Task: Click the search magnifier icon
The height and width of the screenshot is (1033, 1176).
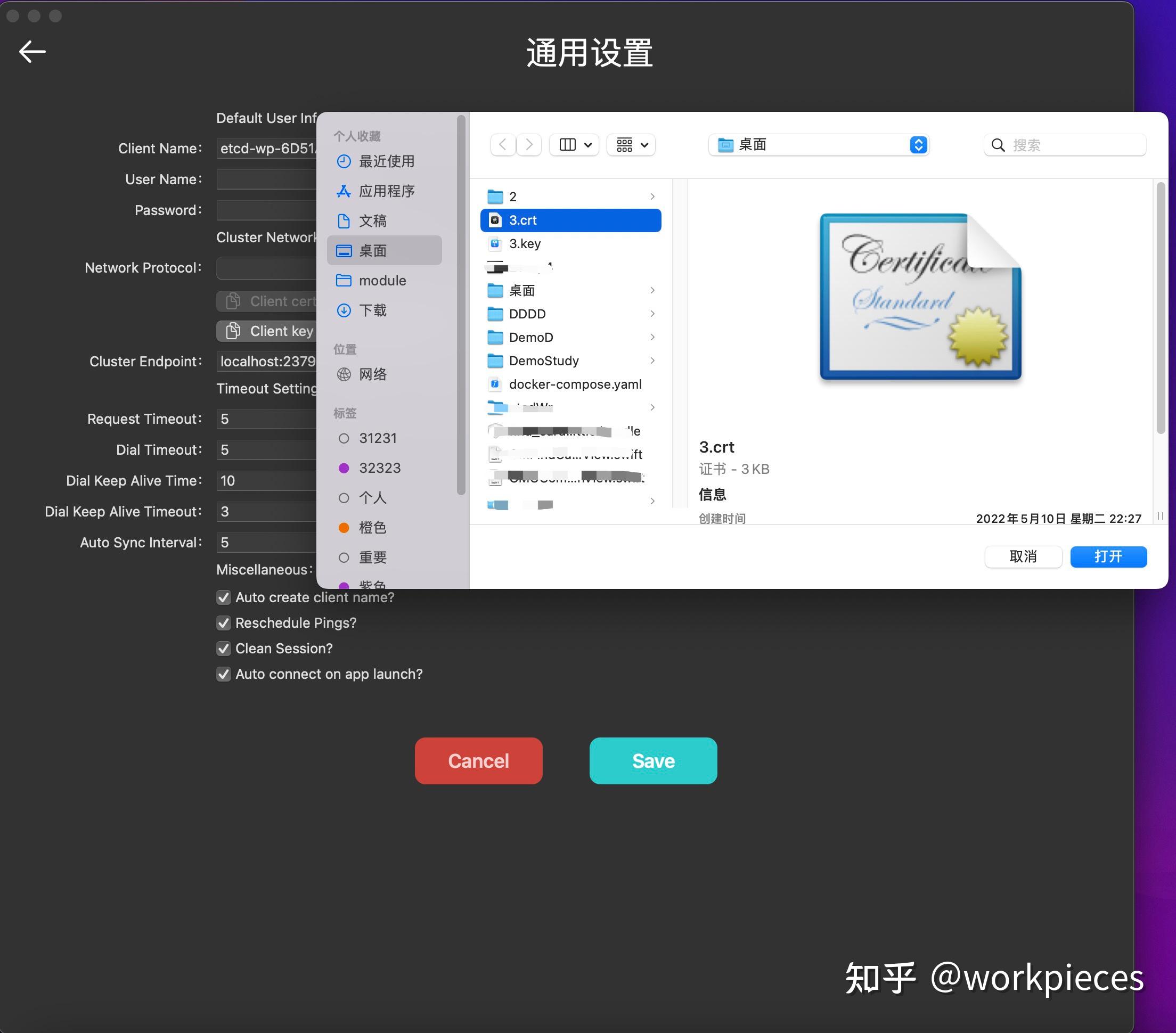Action: (x=998, y=145)
